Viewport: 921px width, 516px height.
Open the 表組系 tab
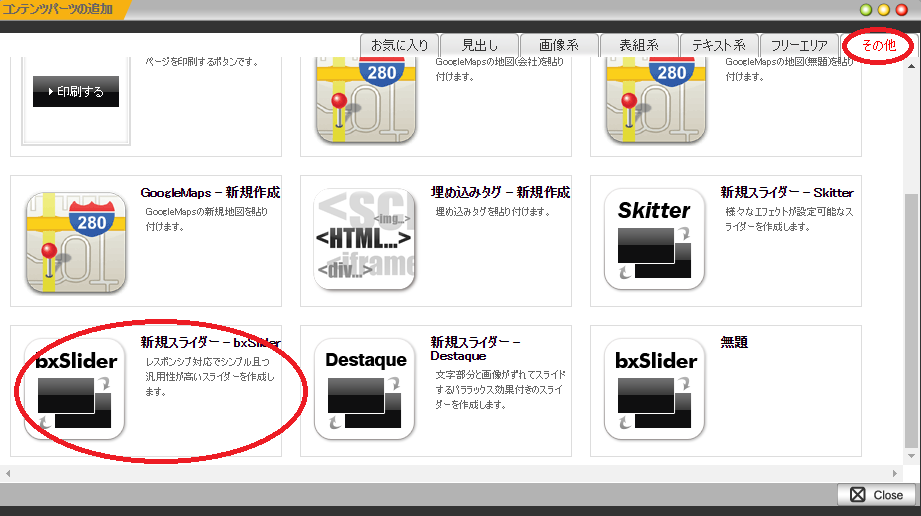(639, 45)
